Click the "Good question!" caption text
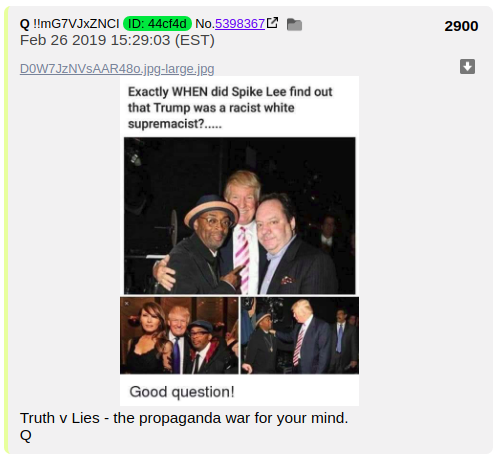Screen dimensions: 501x460 182,392
